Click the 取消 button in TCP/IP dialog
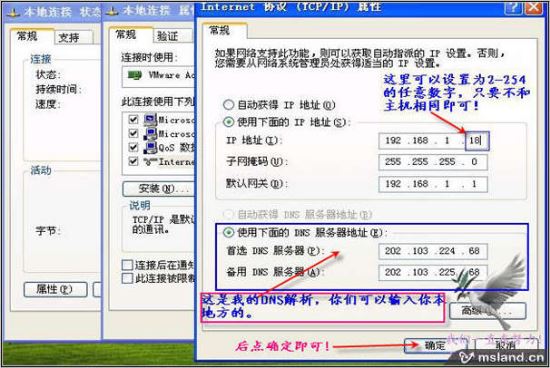The image size is (550, 368). coord(506,346)
